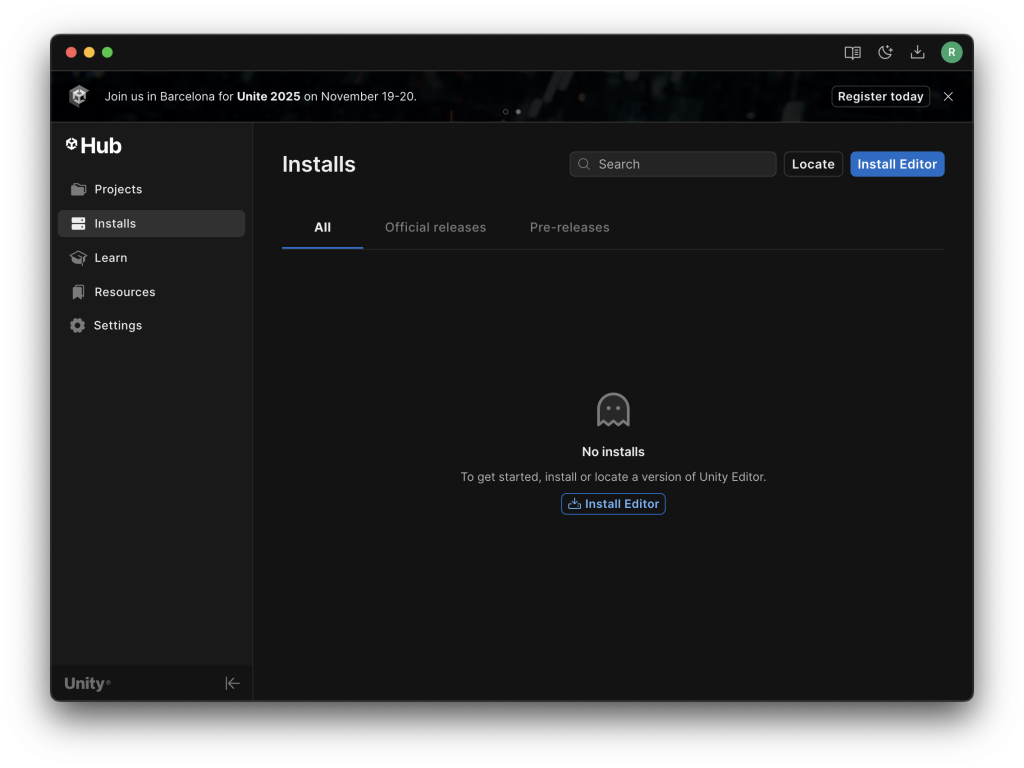Viewport: 1024px width, 768px height.
Task: Click the yellow minimize window button
Action: coord(89,52)
